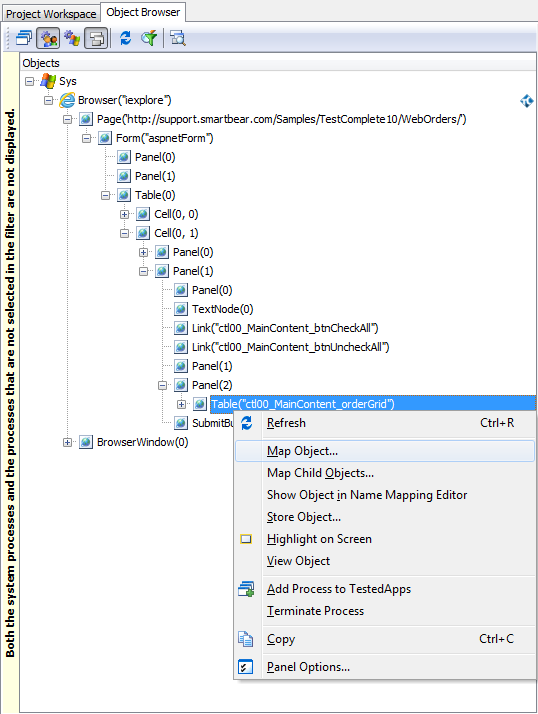Select Panel(0) directly under Form("aspnetForm")
The height and width of the screenshot is (714, 538).
155,158
